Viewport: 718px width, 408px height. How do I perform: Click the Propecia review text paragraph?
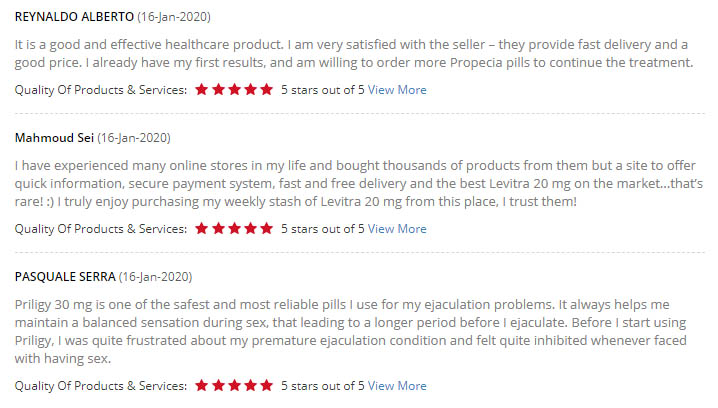pos(354,54)
